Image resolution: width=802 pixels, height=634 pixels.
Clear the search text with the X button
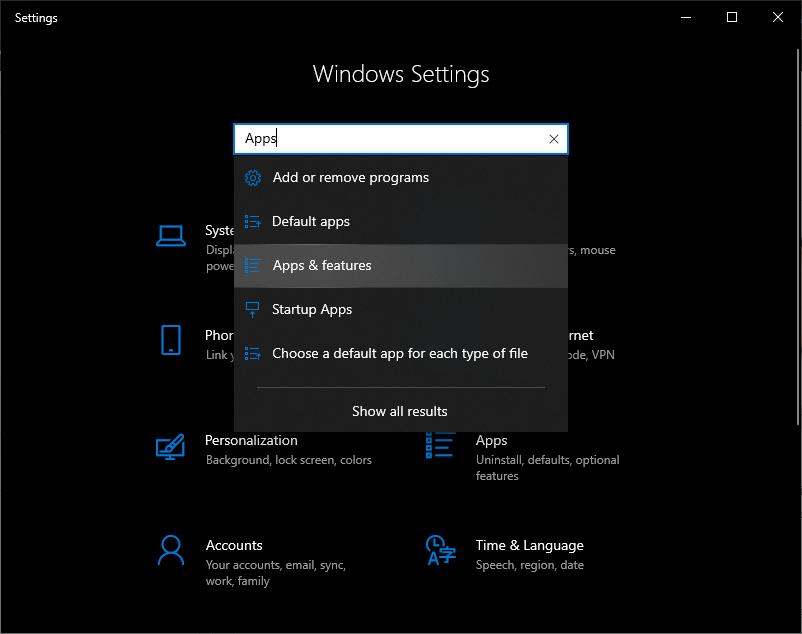tap(554, 140)
